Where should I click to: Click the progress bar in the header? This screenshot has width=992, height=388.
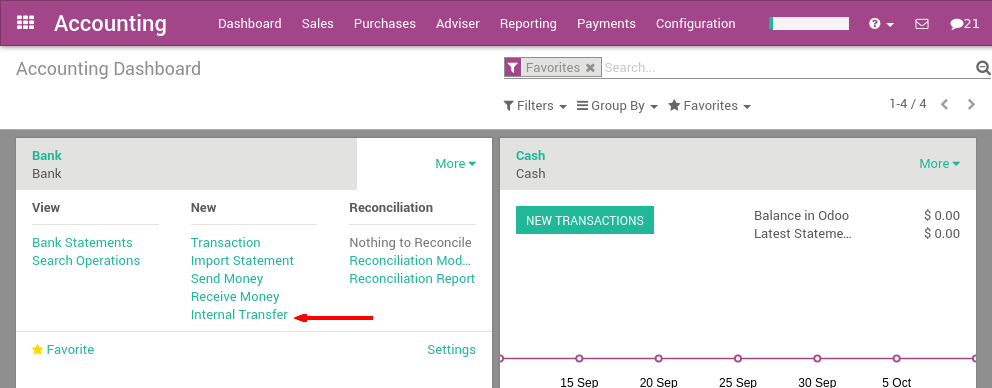coord(809,23)
